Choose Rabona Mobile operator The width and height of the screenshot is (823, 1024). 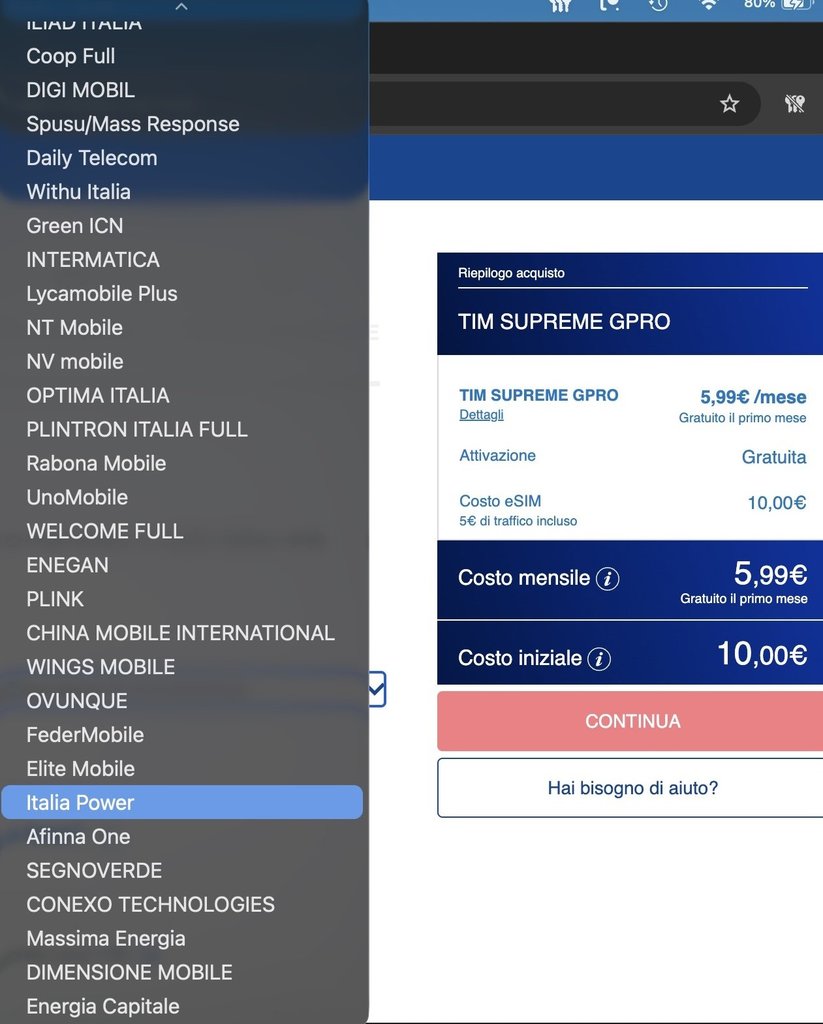96,463
